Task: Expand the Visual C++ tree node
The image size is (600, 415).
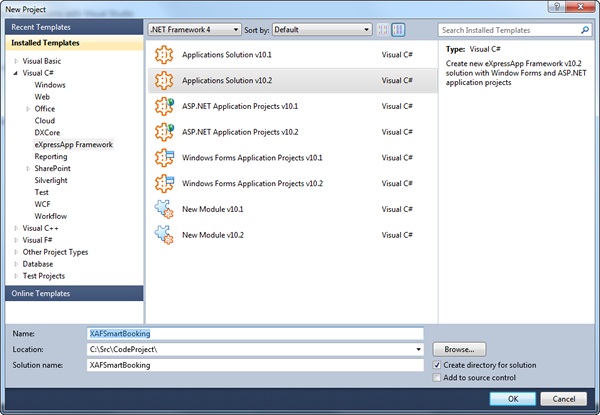Action: pyautogui.click(x=16, y=228)
